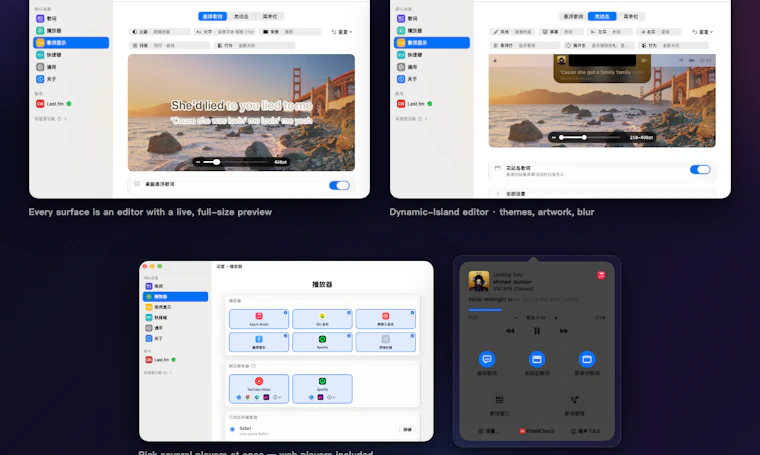
Task: Click the Michael Jackson album artwork in popover
Action: click(478, 281)
